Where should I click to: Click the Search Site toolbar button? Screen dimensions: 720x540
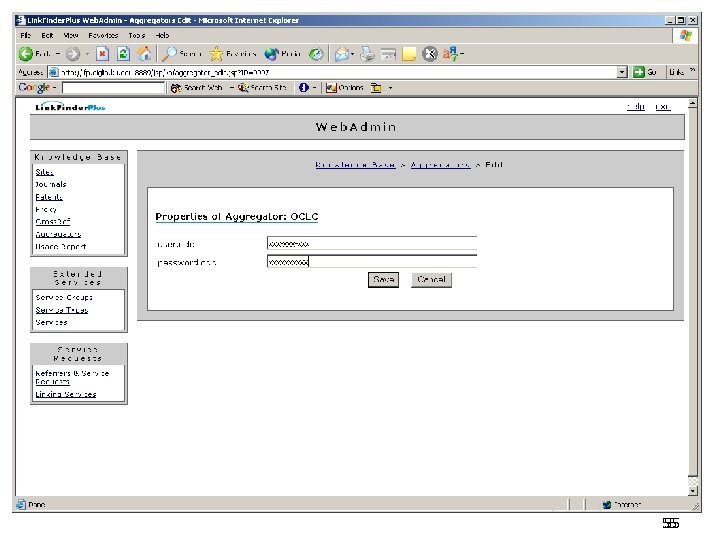point(262,88)
